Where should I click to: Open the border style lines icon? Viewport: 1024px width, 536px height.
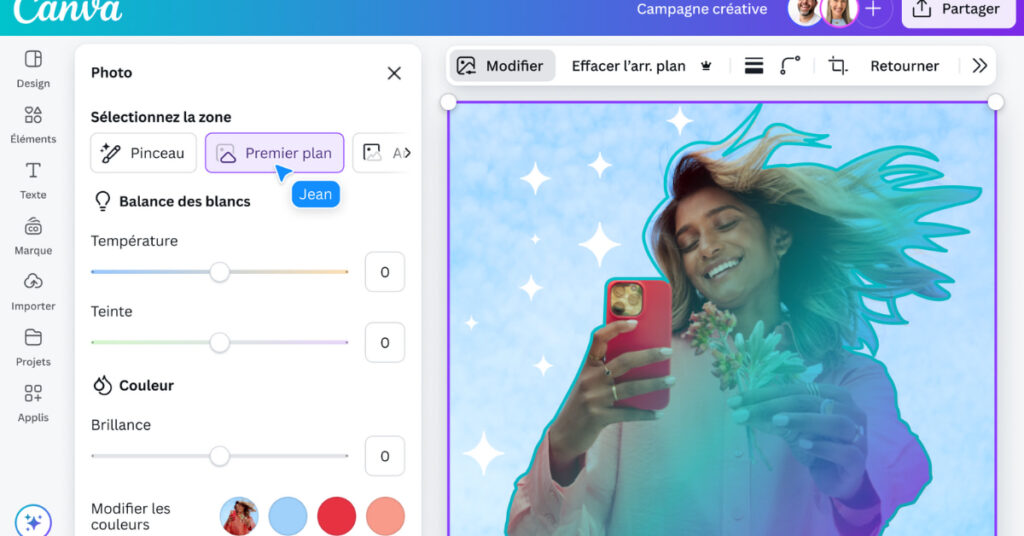pos(754,66)
